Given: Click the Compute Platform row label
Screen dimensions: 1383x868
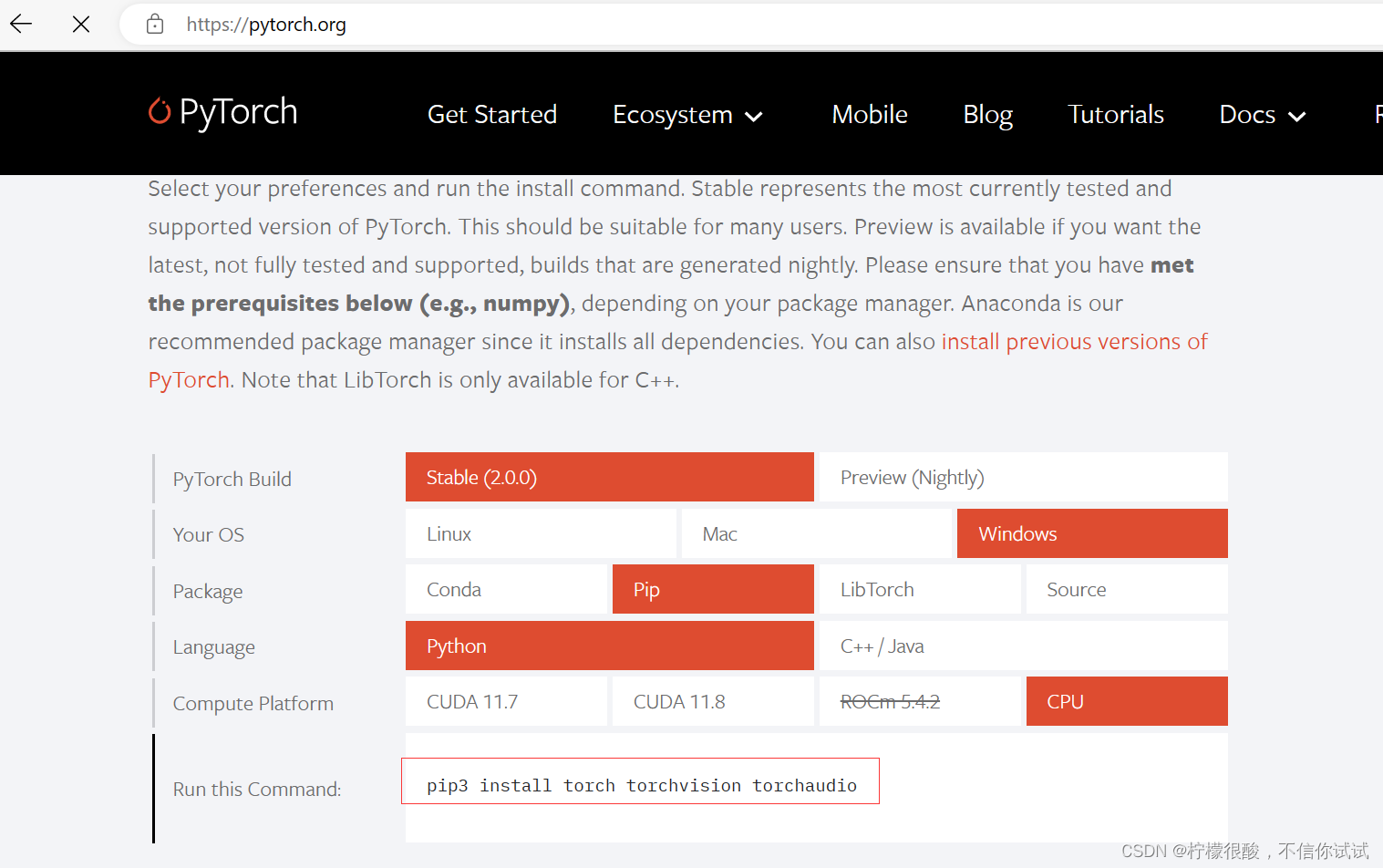Looking at the screenshot, I should pos(253,703).
